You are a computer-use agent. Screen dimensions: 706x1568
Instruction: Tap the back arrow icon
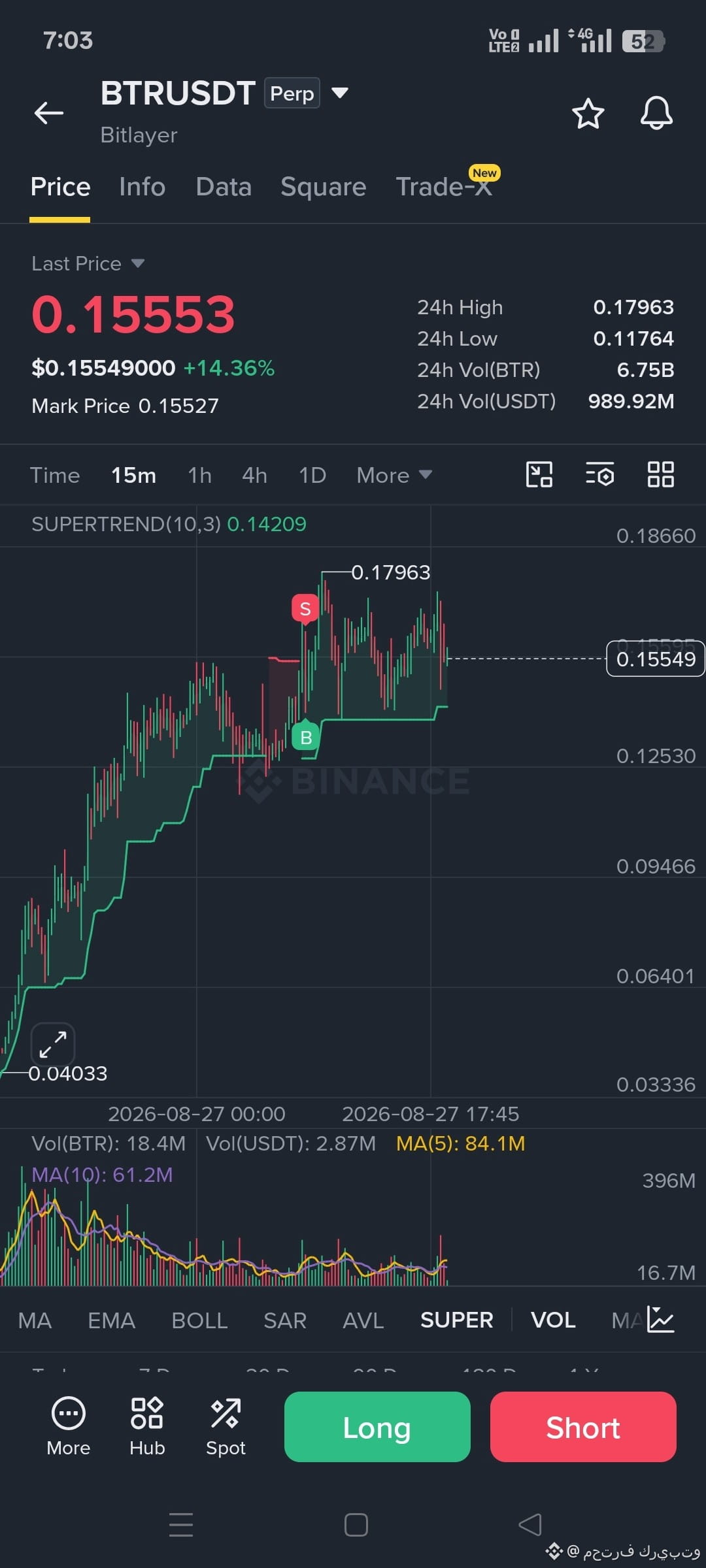click(x=49, y=113)
